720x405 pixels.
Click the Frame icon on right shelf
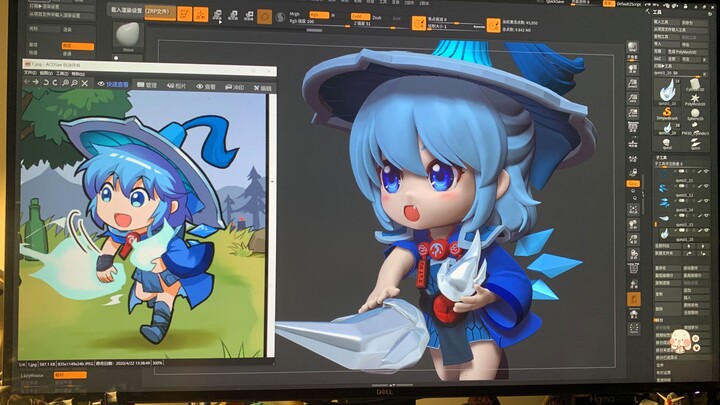(x=633, y=209)
